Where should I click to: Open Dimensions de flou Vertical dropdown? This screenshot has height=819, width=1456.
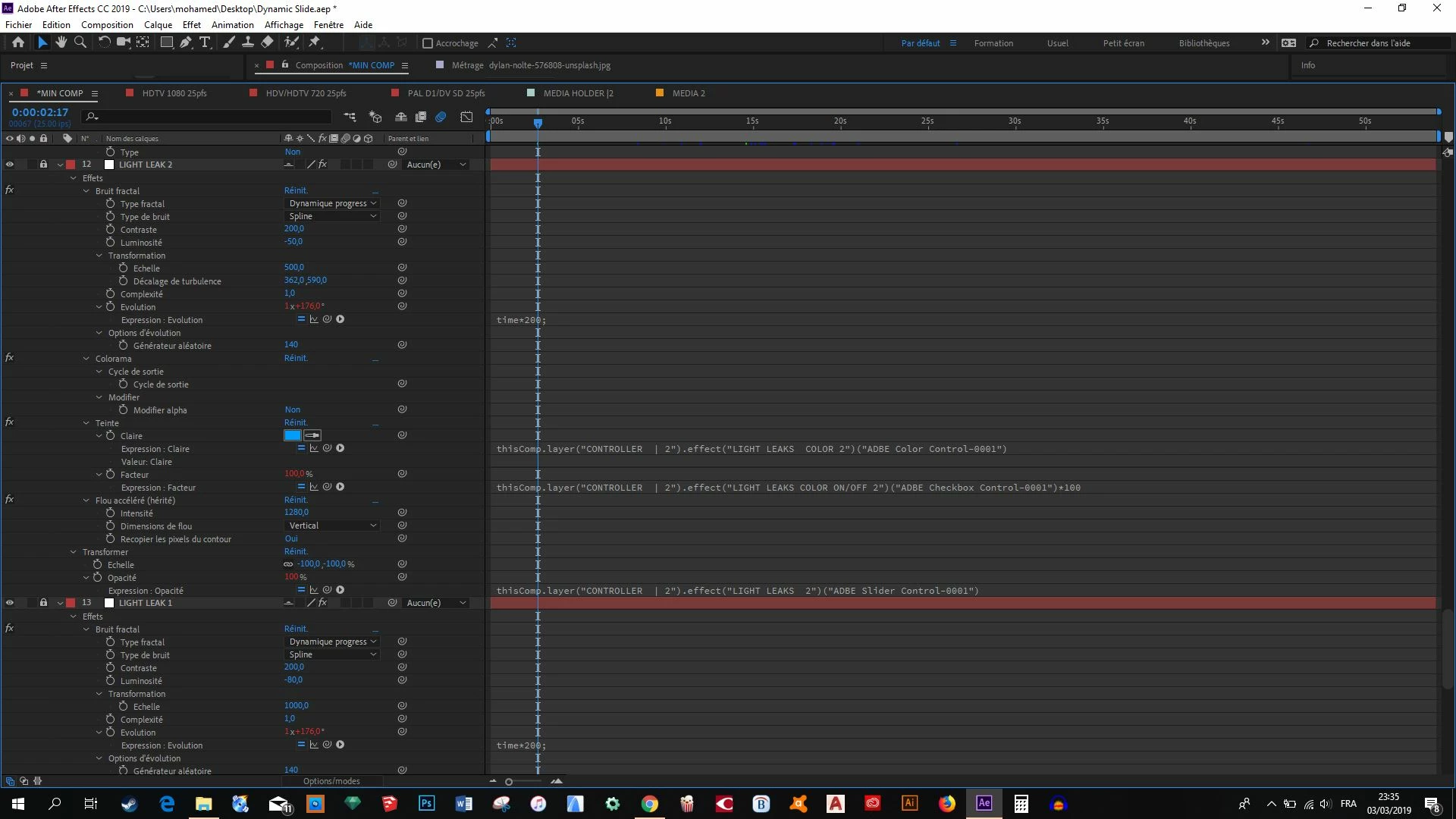pyautogui.click(x=332, y=526)
